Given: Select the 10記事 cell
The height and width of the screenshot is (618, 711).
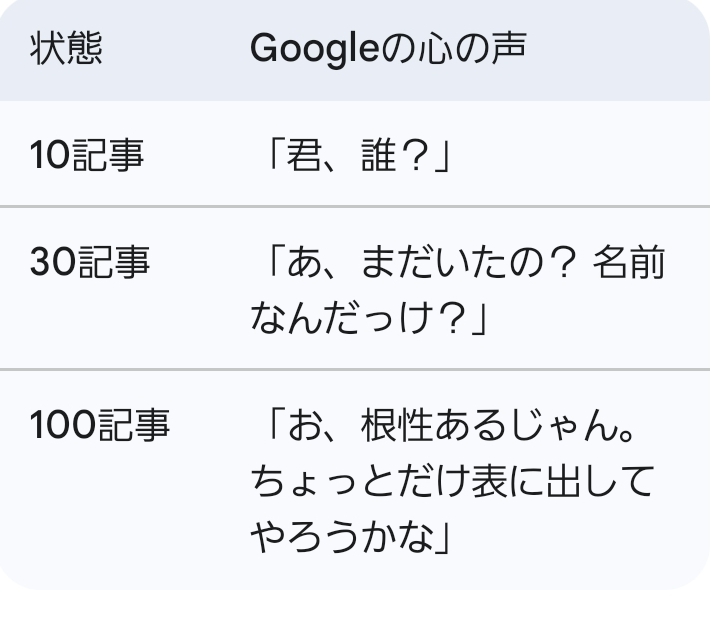Looking at the screenshot, I should pos(86,155).
